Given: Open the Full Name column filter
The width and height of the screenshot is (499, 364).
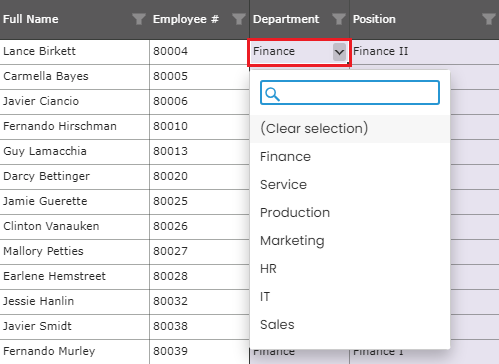Looking at the screenshot, I should tap(139, 19).
